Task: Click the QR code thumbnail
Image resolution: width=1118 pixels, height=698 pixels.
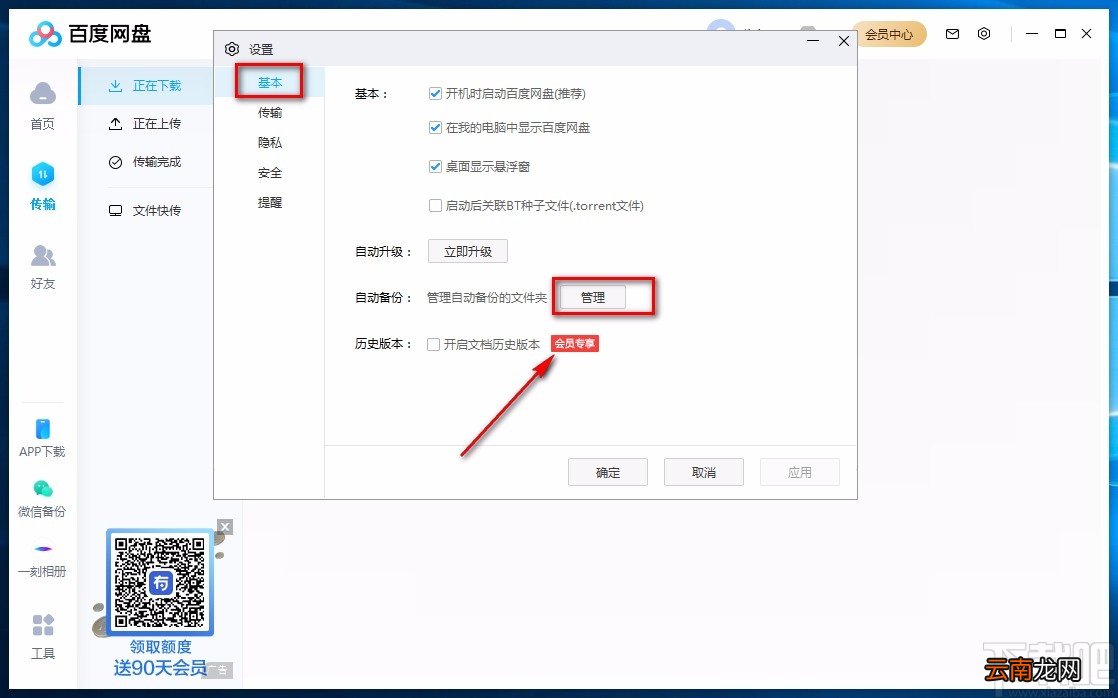Action: (x=160, y=582)
